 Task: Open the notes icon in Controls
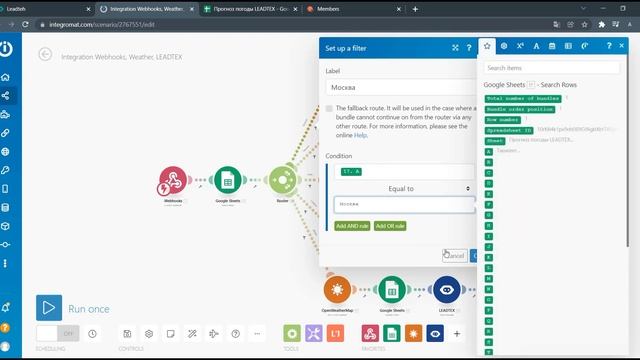[x=171, y=333]
